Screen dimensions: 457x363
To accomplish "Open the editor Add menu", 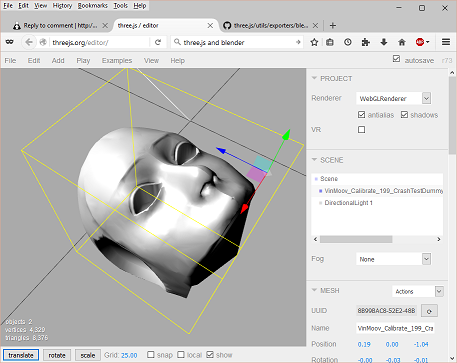I will (58, 60).
